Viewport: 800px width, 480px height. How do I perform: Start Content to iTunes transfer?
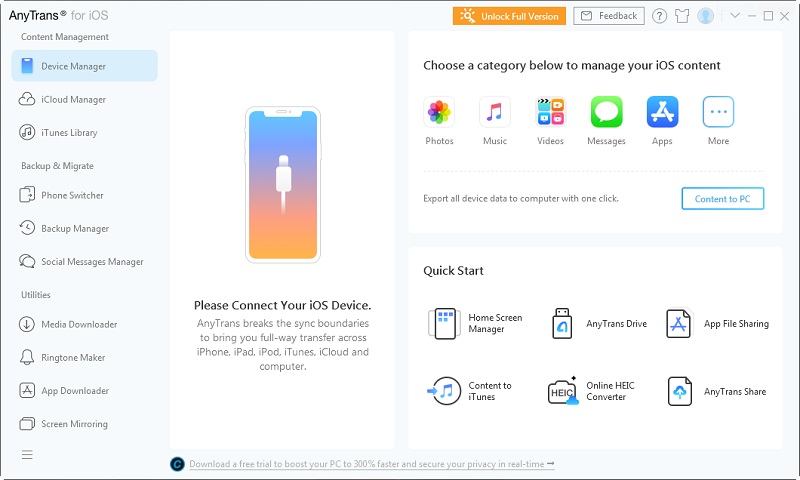click(469, 391)
